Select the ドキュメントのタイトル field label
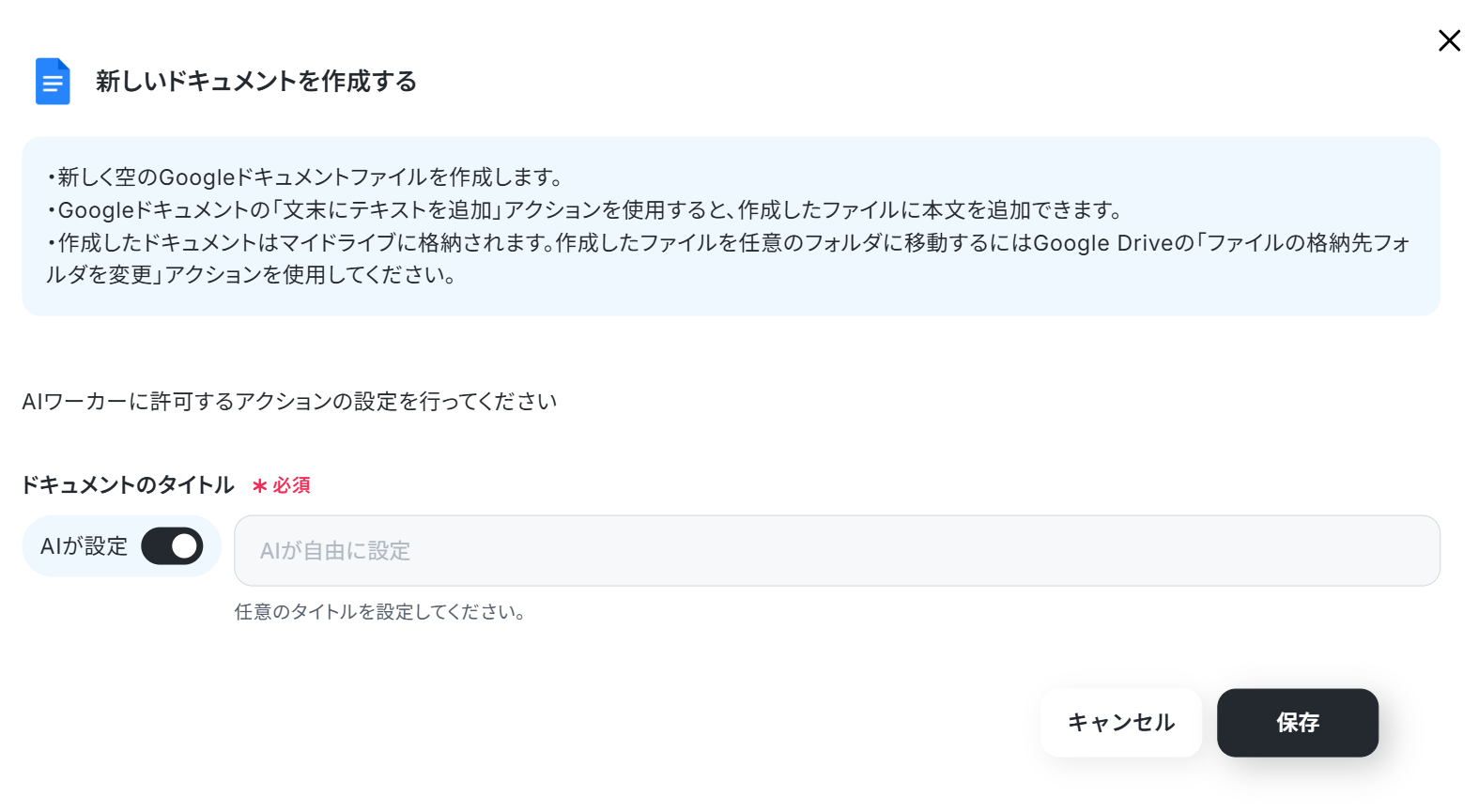 click(x=128, y=485)
